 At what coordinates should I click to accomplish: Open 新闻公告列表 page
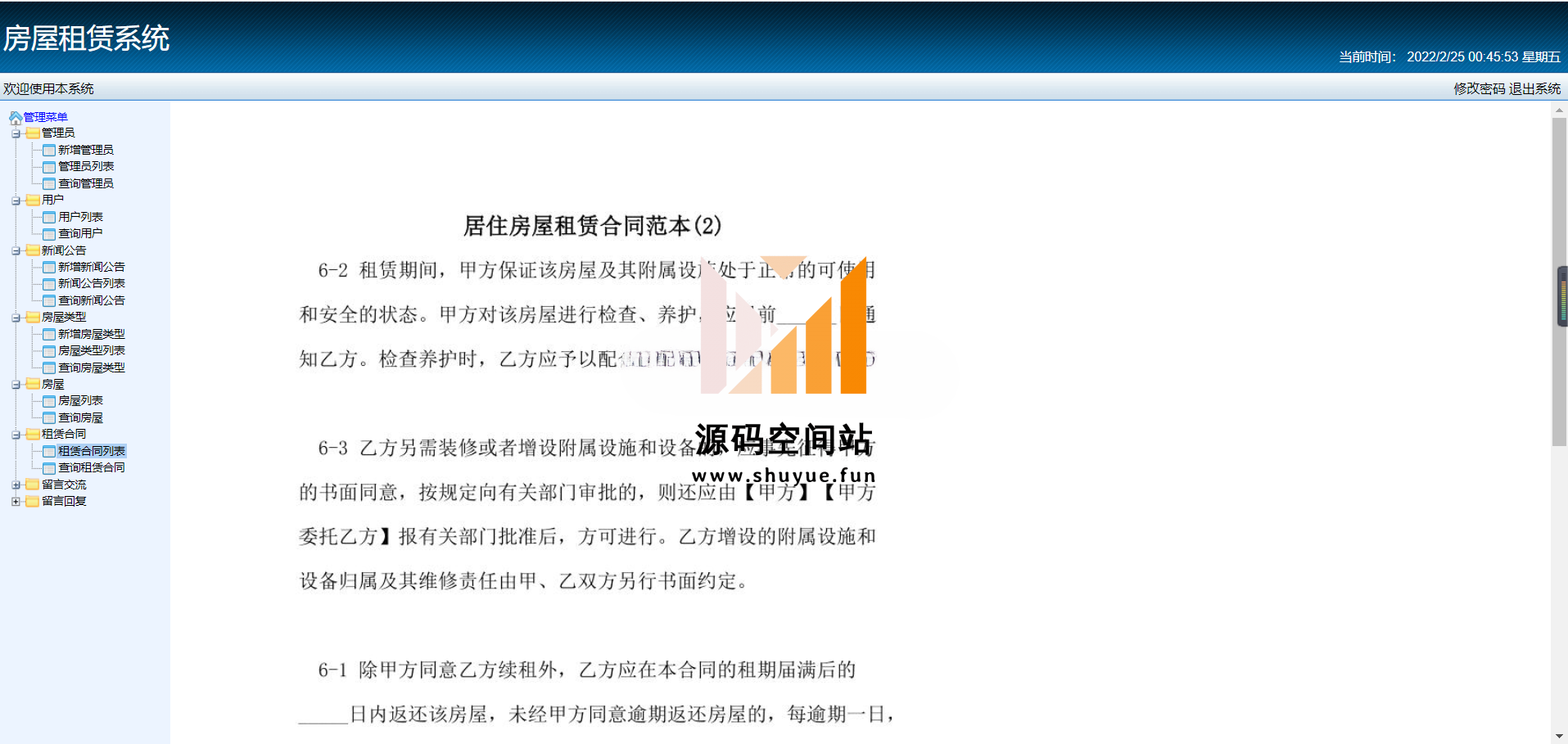coord(92,283)
